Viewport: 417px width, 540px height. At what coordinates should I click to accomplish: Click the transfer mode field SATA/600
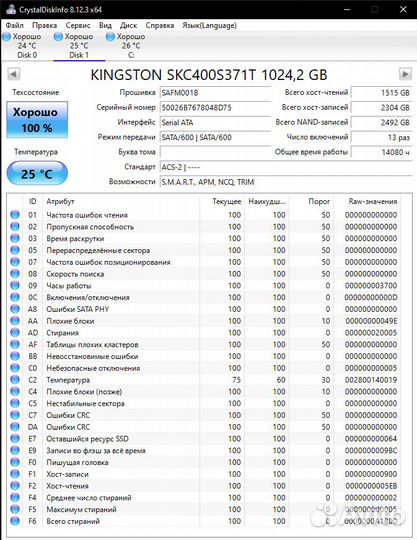pos(216,137)
